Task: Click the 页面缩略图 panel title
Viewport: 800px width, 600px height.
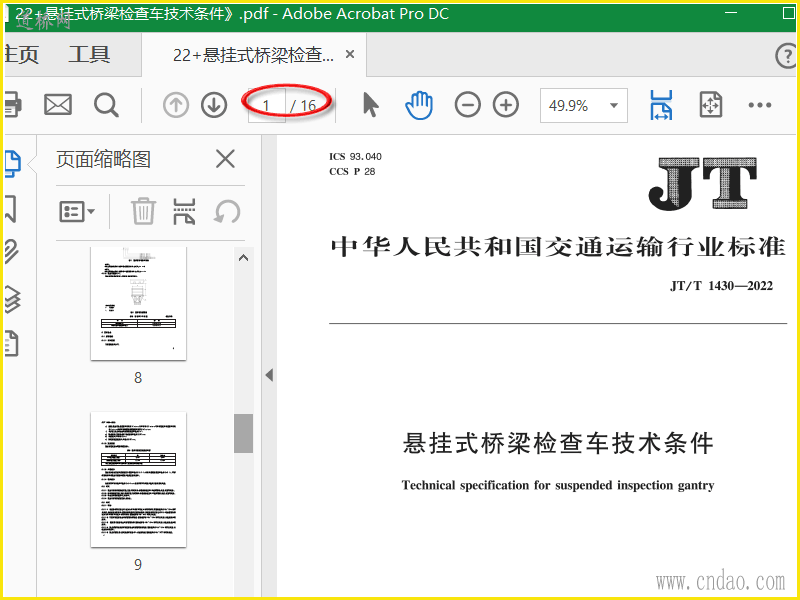Action: click(104, 159)
